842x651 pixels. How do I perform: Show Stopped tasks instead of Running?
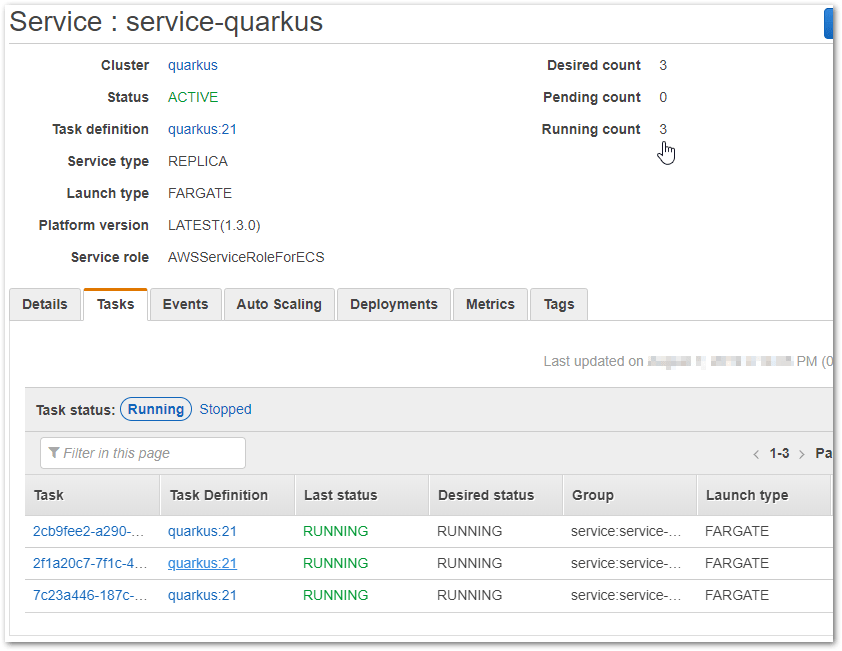[225, 409]
